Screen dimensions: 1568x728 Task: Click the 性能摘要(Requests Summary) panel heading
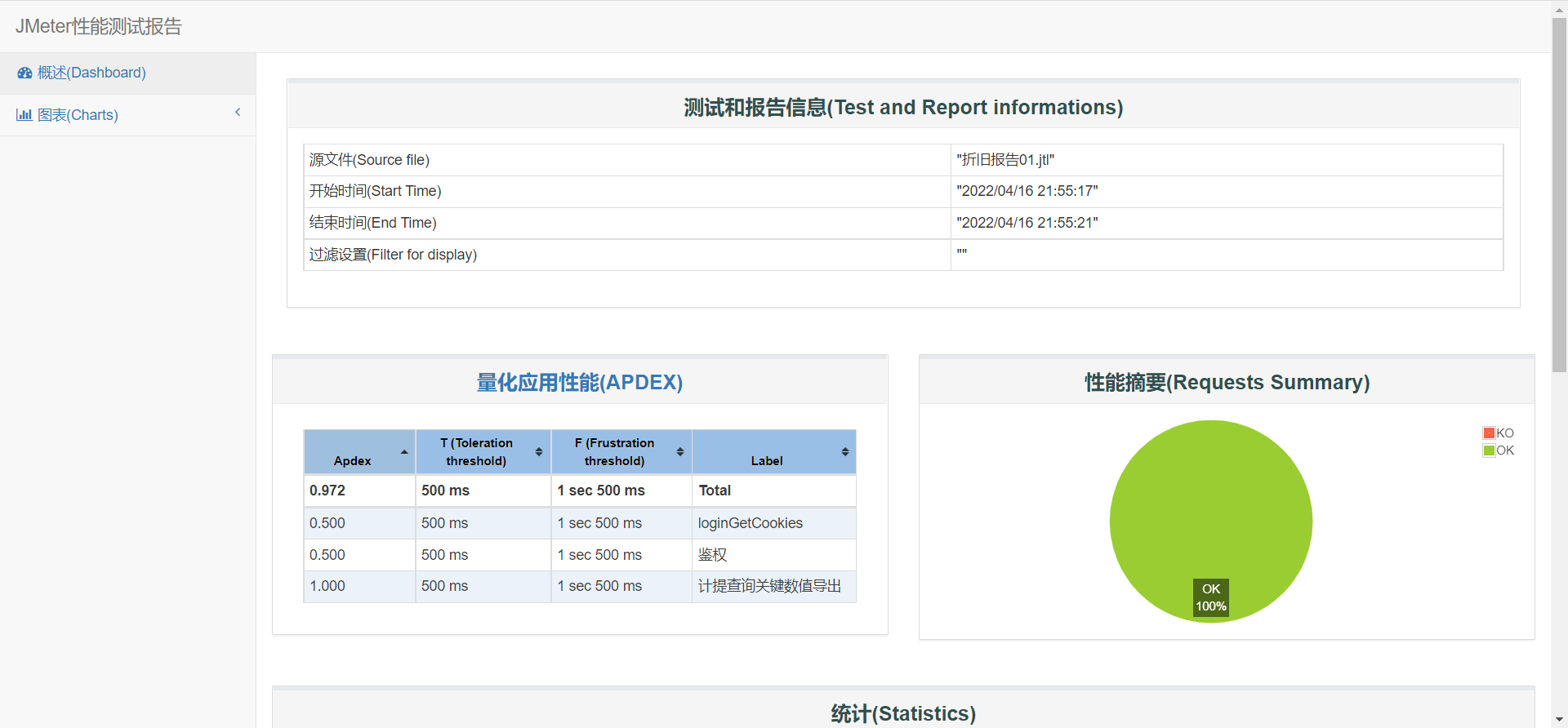[x=1227, y=382]
